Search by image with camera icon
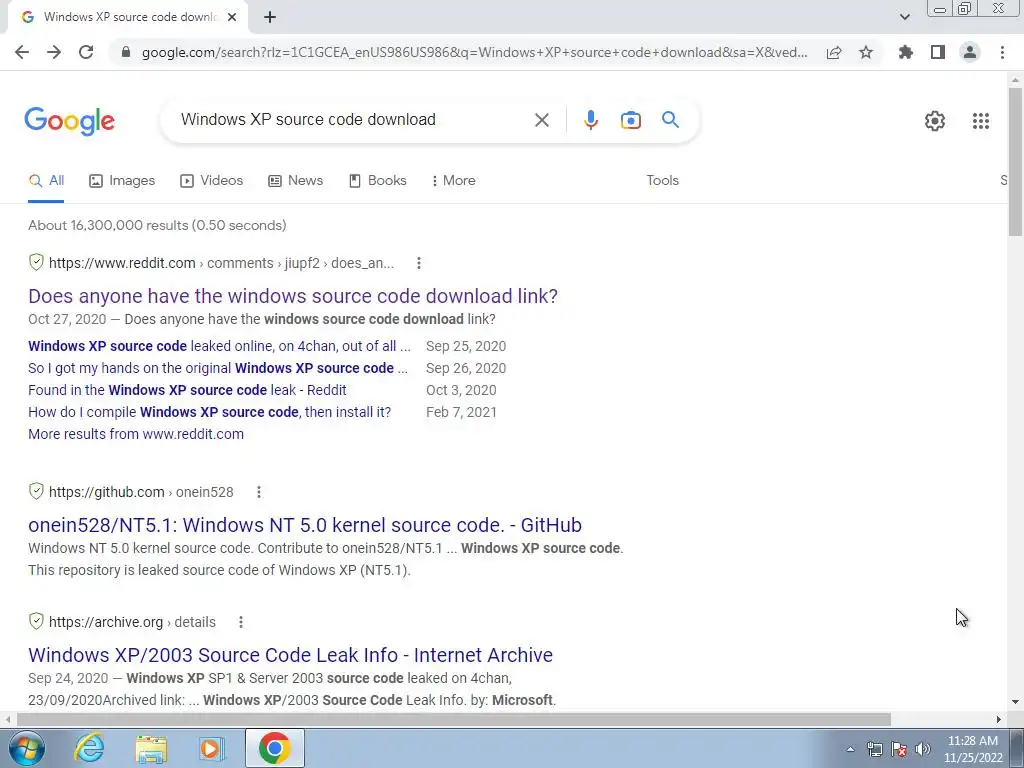 [631, 120]
